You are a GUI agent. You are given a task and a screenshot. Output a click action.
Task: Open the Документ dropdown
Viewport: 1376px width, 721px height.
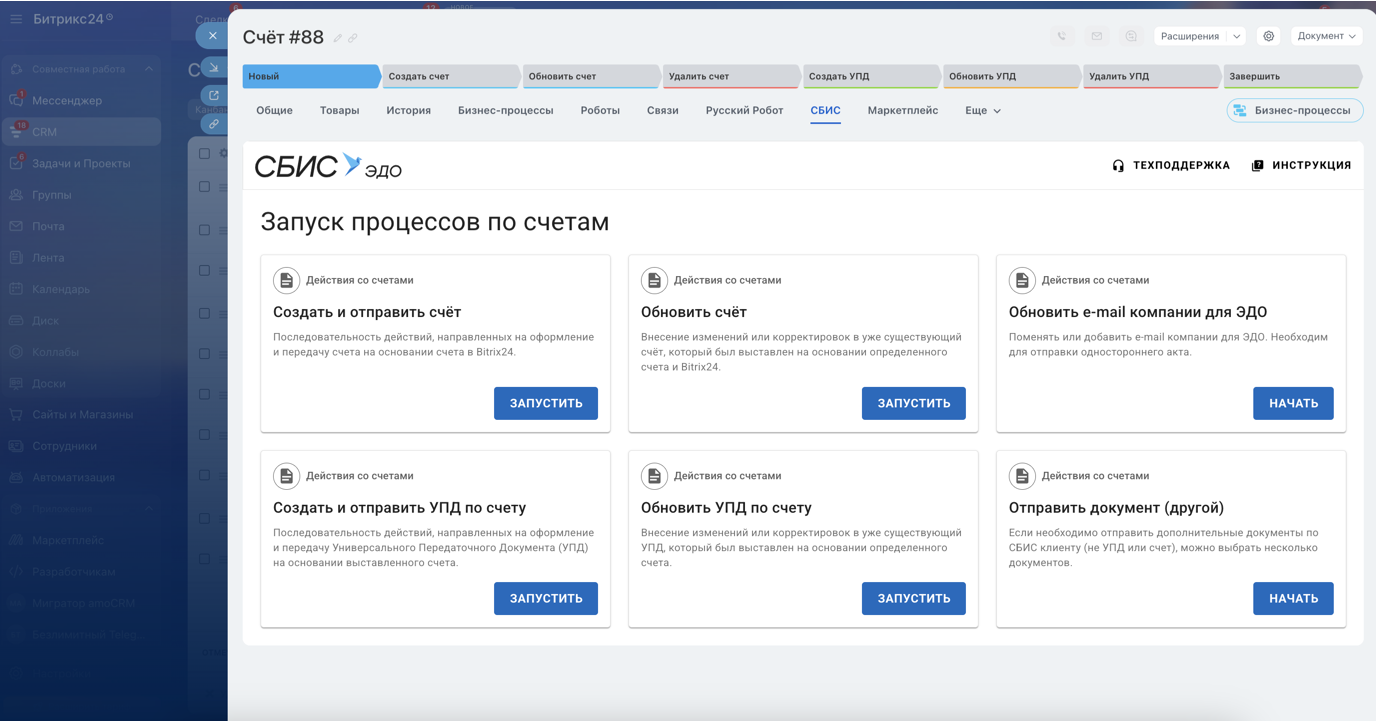pos(1327,36)
